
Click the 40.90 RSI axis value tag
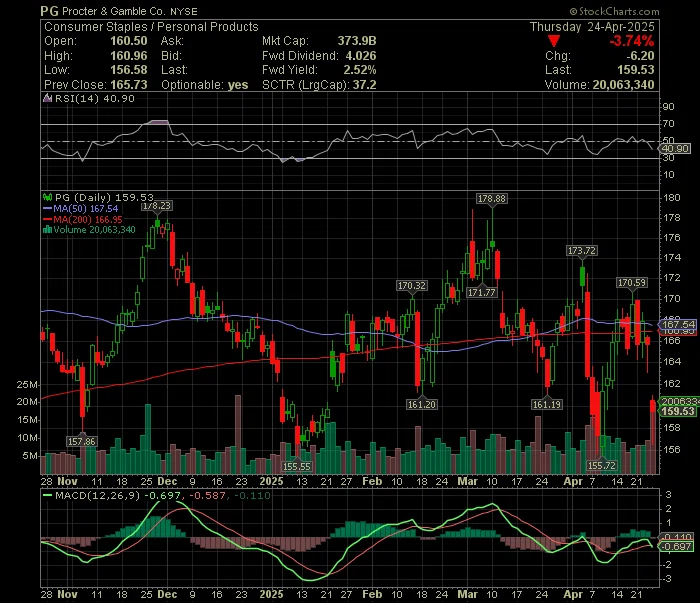coord(675,149)
